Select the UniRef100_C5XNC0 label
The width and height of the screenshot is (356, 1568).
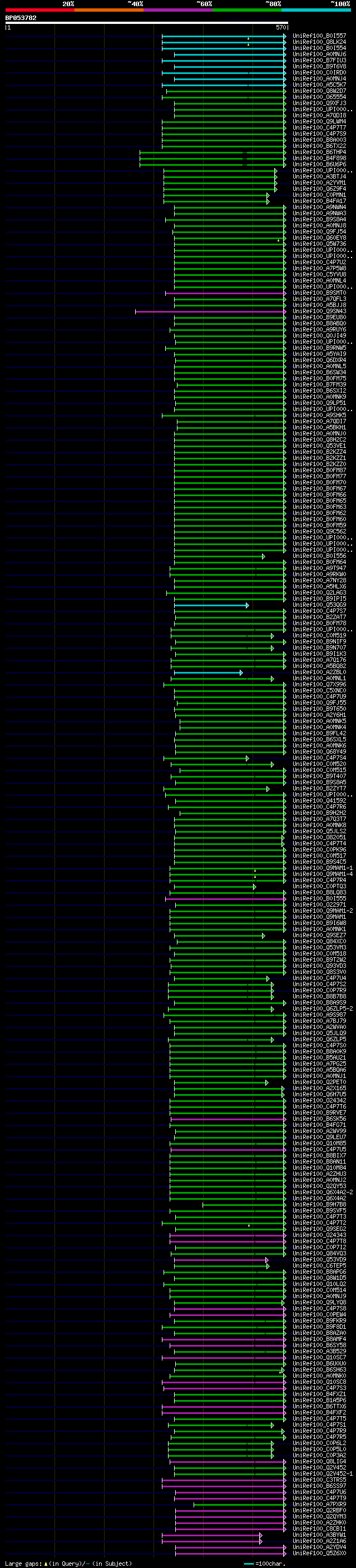click(319, 690)
